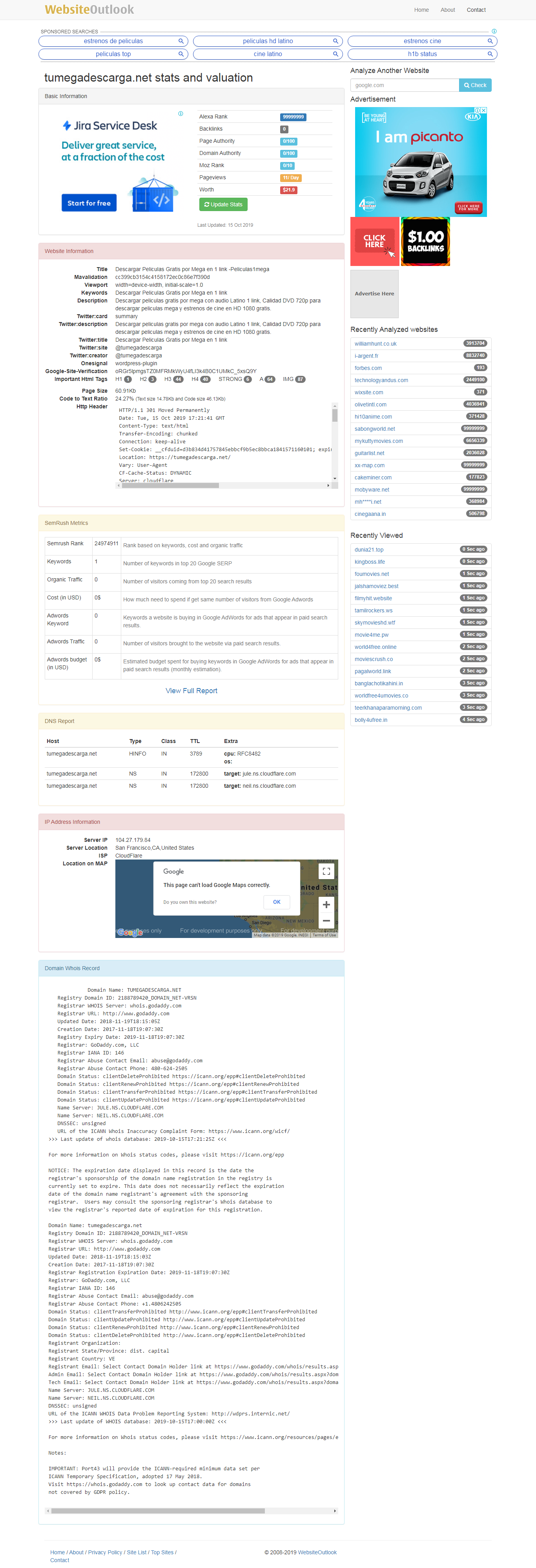Click the View Full Report link
The image size is (536, 1568).
(191, 691)
